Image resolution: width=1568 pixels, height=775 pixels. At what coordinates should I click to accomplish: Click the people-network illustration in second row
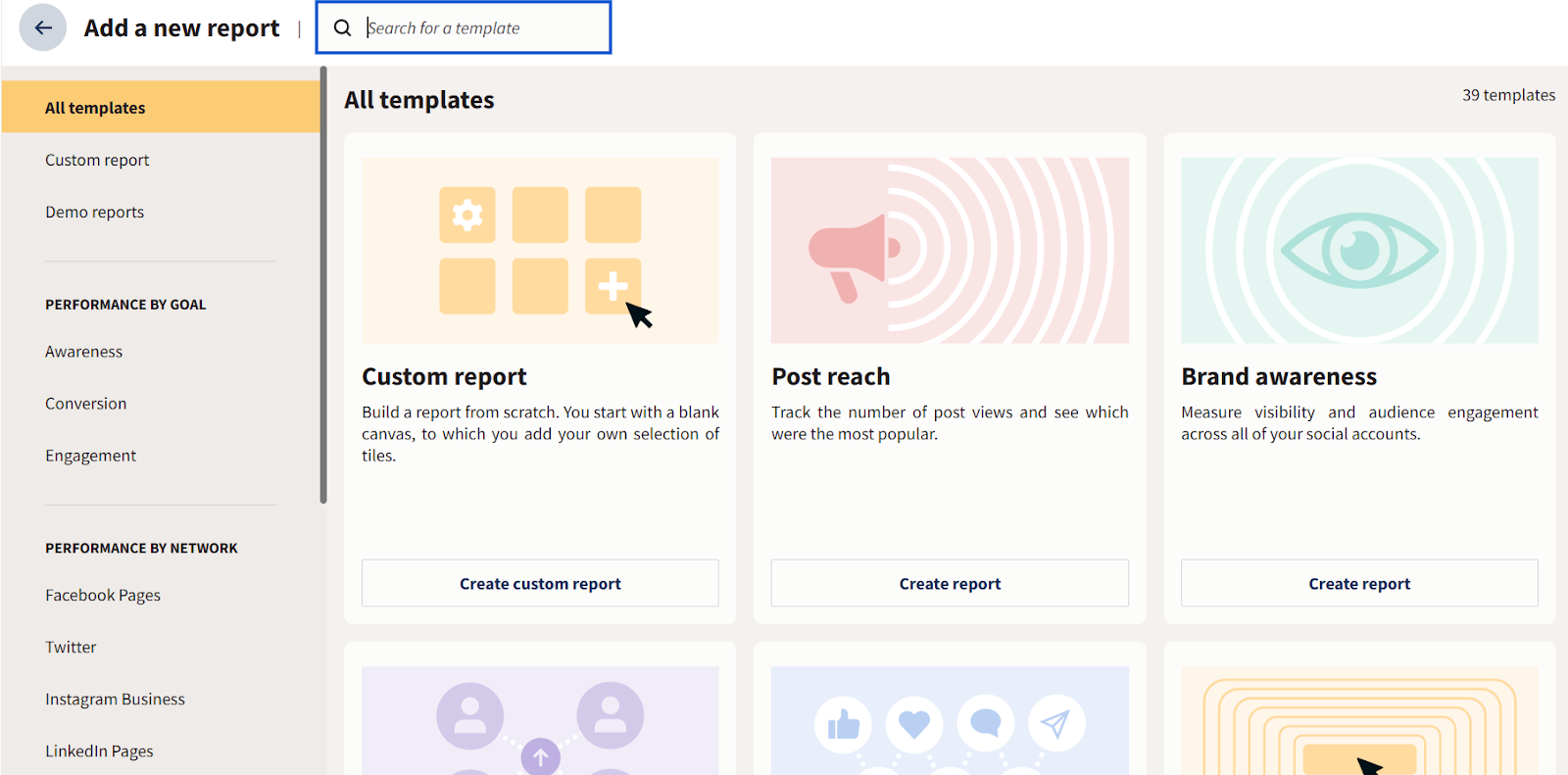(x=540, y=721)
